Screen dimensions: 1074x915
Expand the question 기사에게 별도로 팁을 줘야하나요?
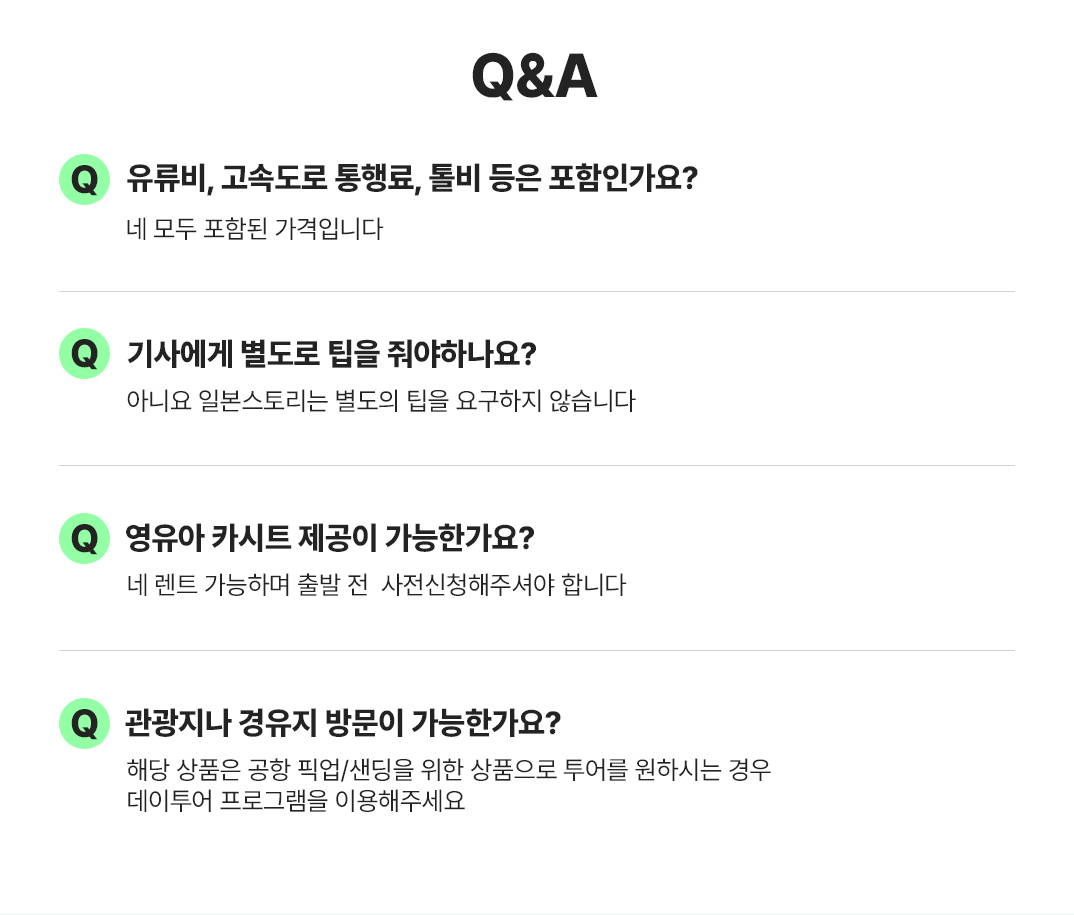(x=331, y=353)
